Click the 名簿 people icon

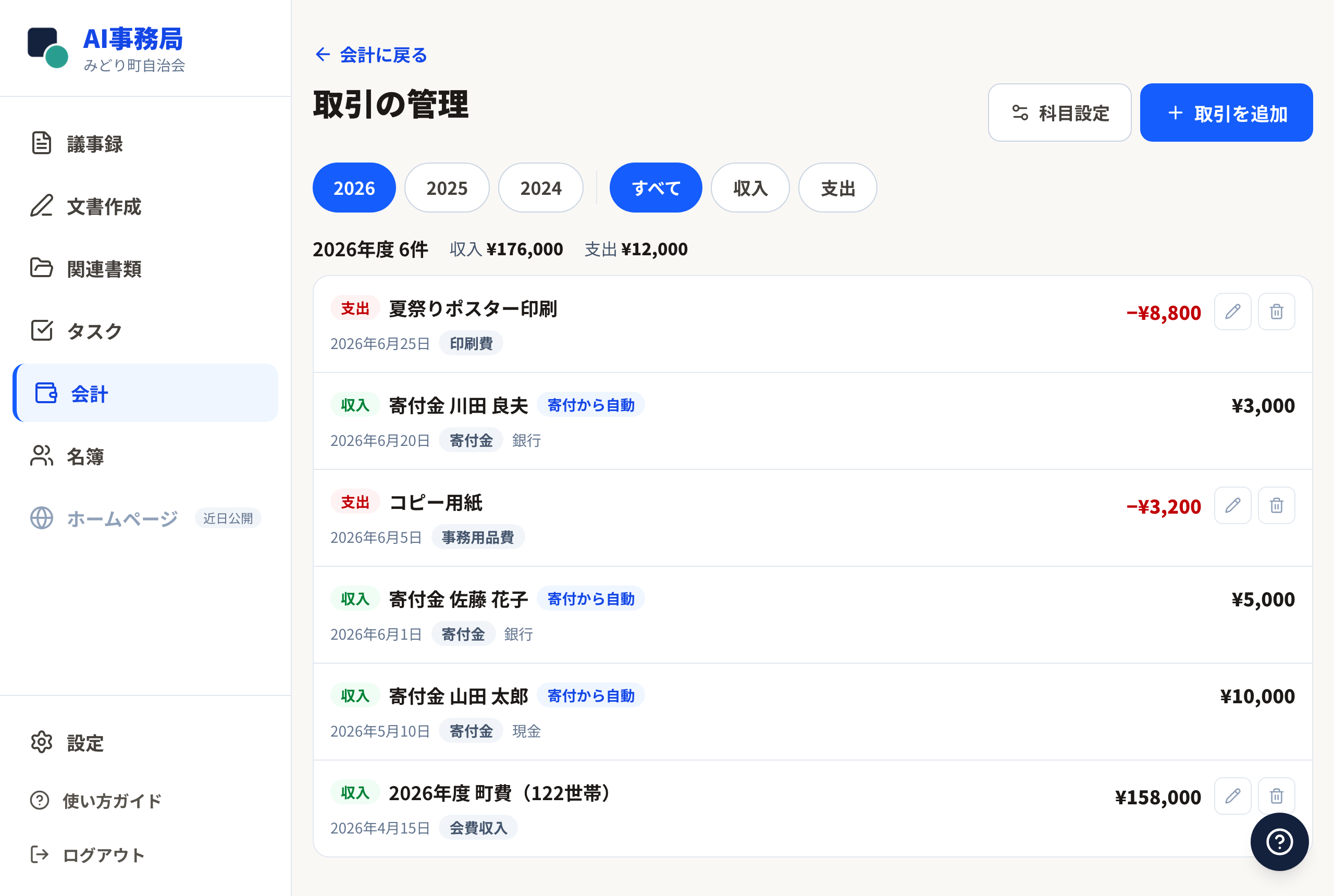pos(41,455)
